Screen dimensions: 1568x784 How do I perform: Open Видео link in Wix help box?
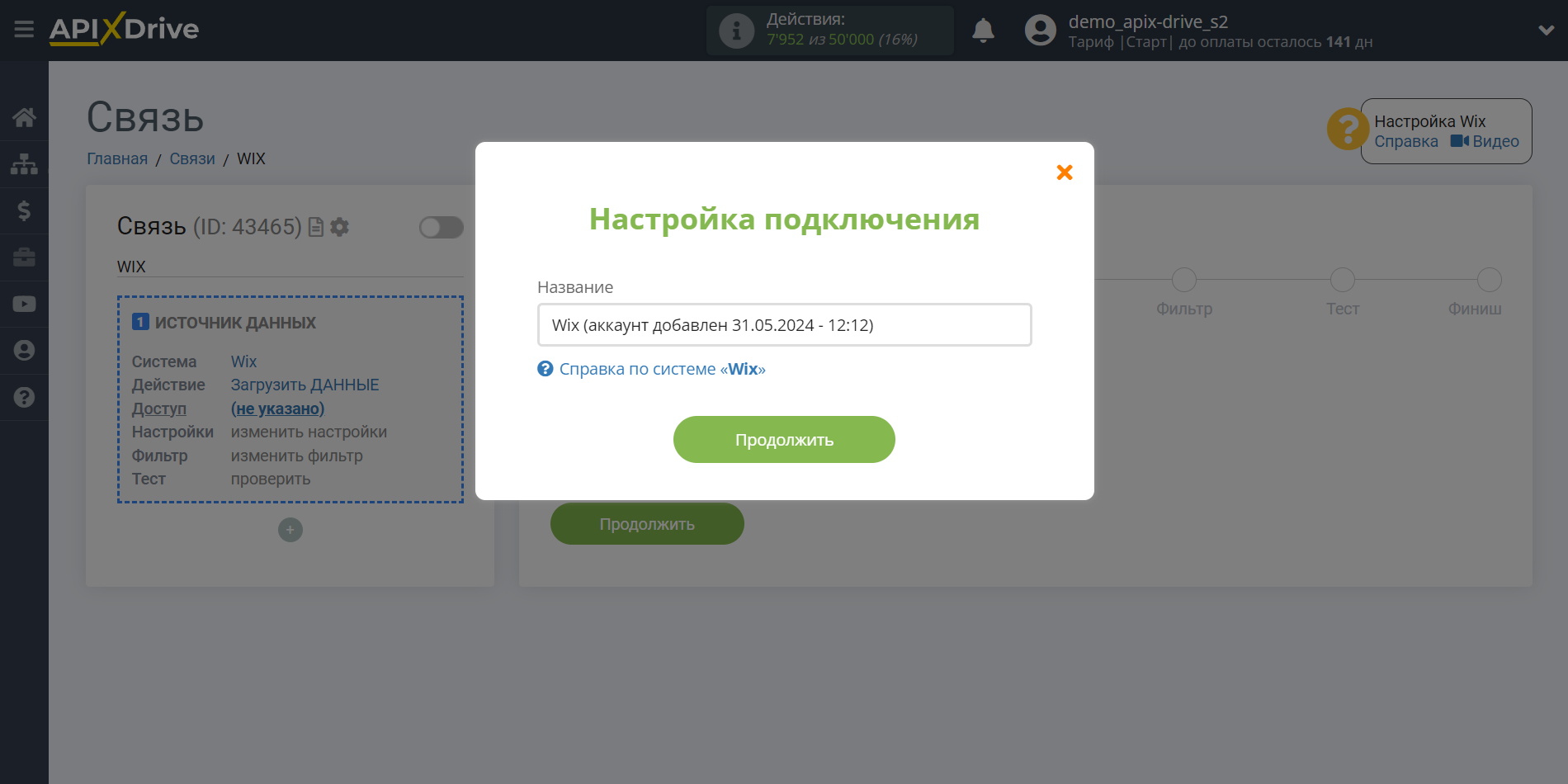click(x=1485, y=142)
